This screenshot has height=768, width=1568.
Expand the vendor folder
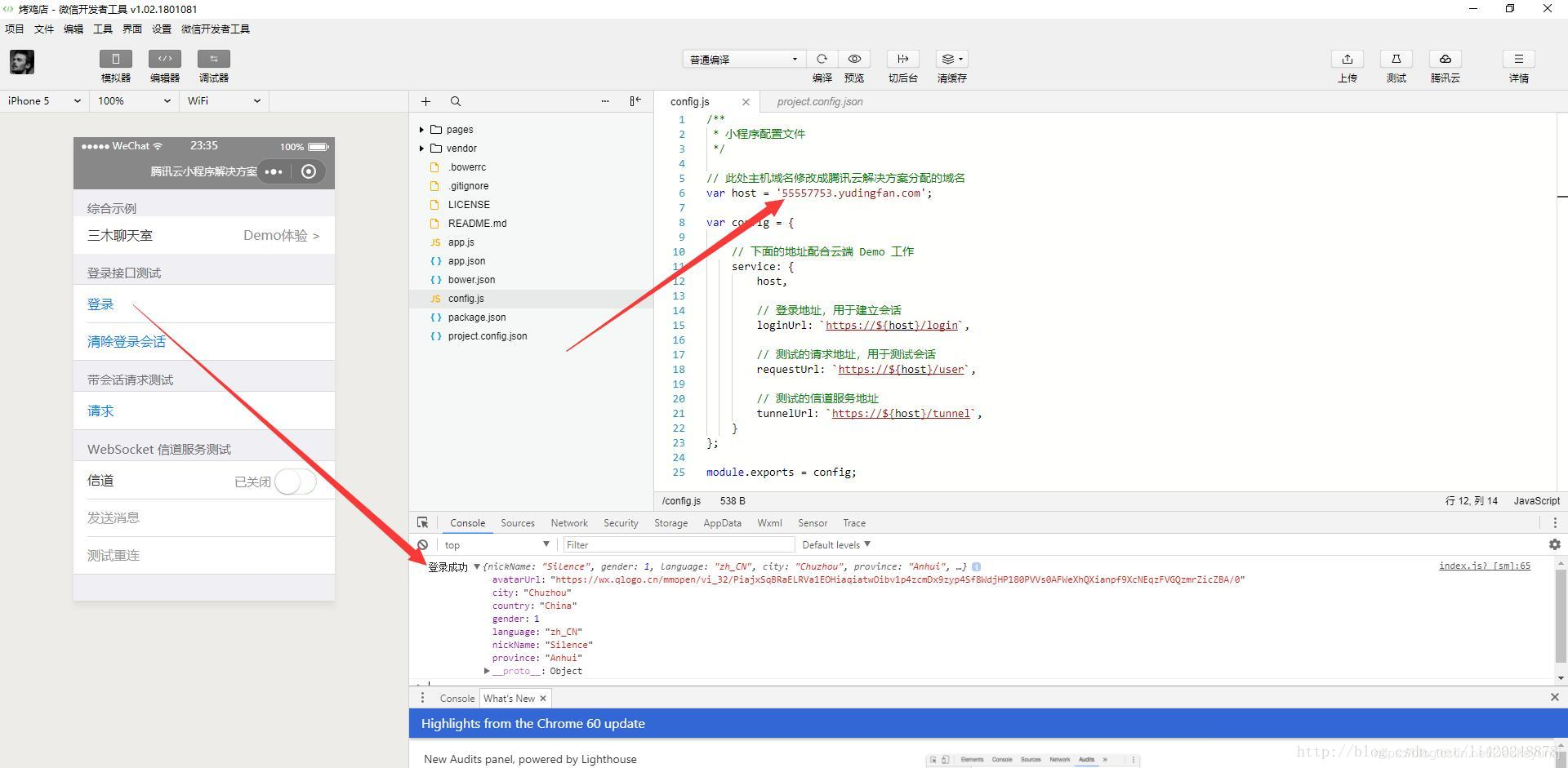coord(421,149)
